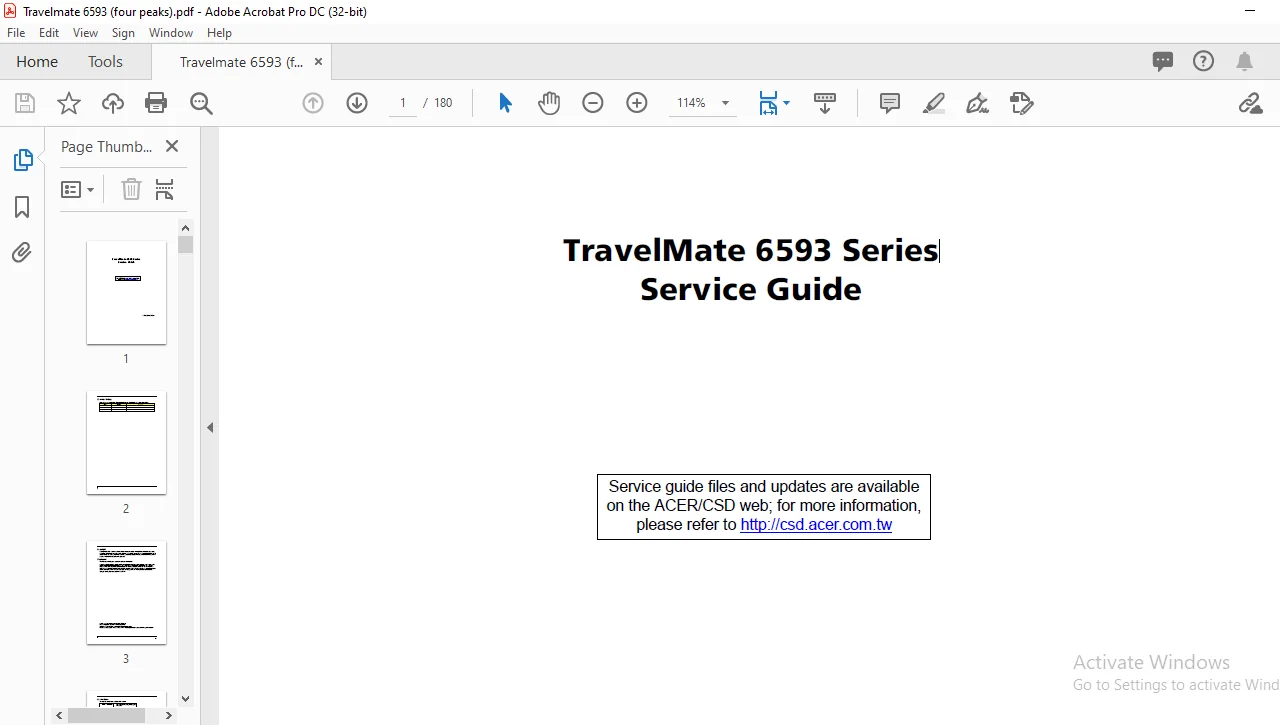Open the Bookmarks panel

[x=22, y=207]
